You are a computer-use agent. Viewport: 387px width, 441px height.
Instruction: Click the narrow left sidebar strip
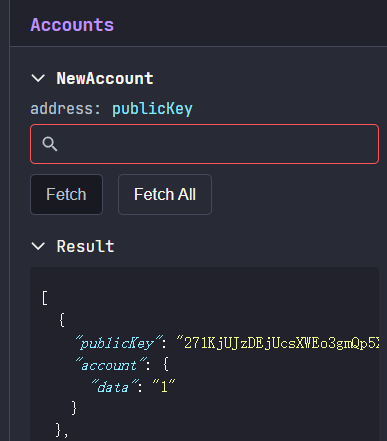click(5, 220)
